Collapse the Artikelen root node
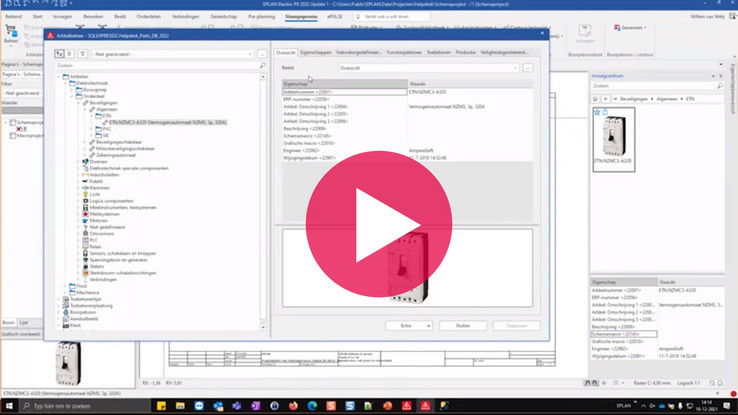The image size is (738, 415). coord(59,76)
